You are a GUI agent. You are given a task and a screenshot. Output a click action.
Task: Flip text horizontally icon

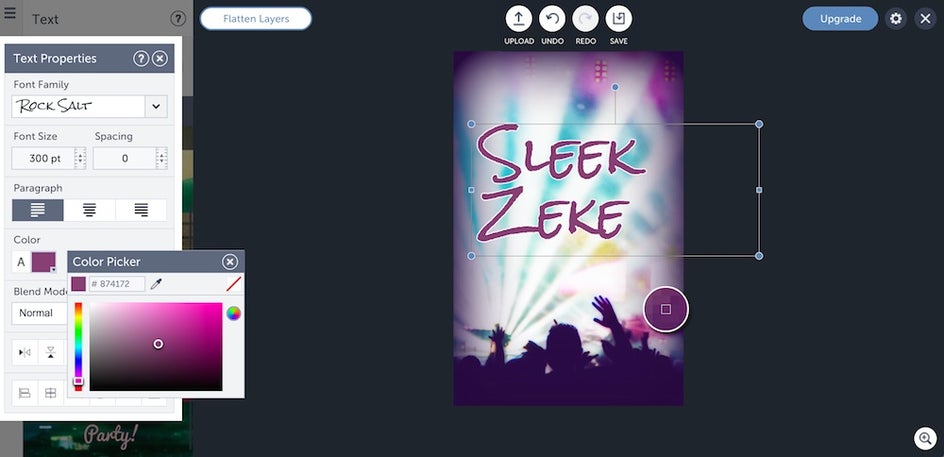(25, 352)
